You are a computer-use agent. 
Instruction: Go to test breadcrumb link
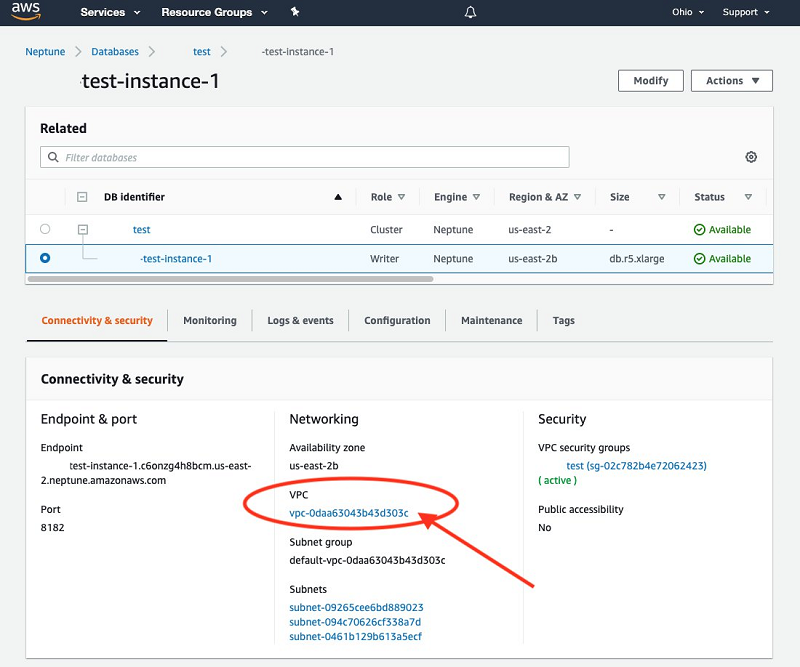[202, 52]
